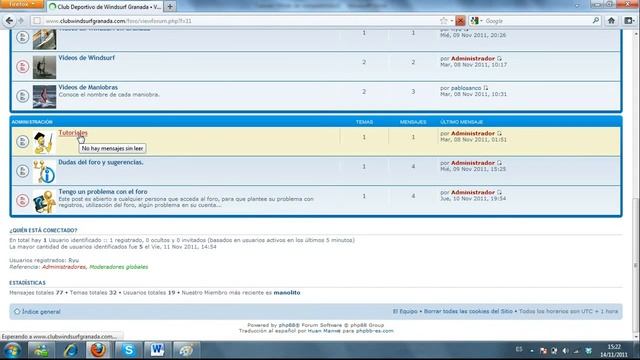This screenshot has height=360, width=640.
Task: Click the Videos de Maniobras status icon
Action: pyautogui.click(x=22, y=96)
